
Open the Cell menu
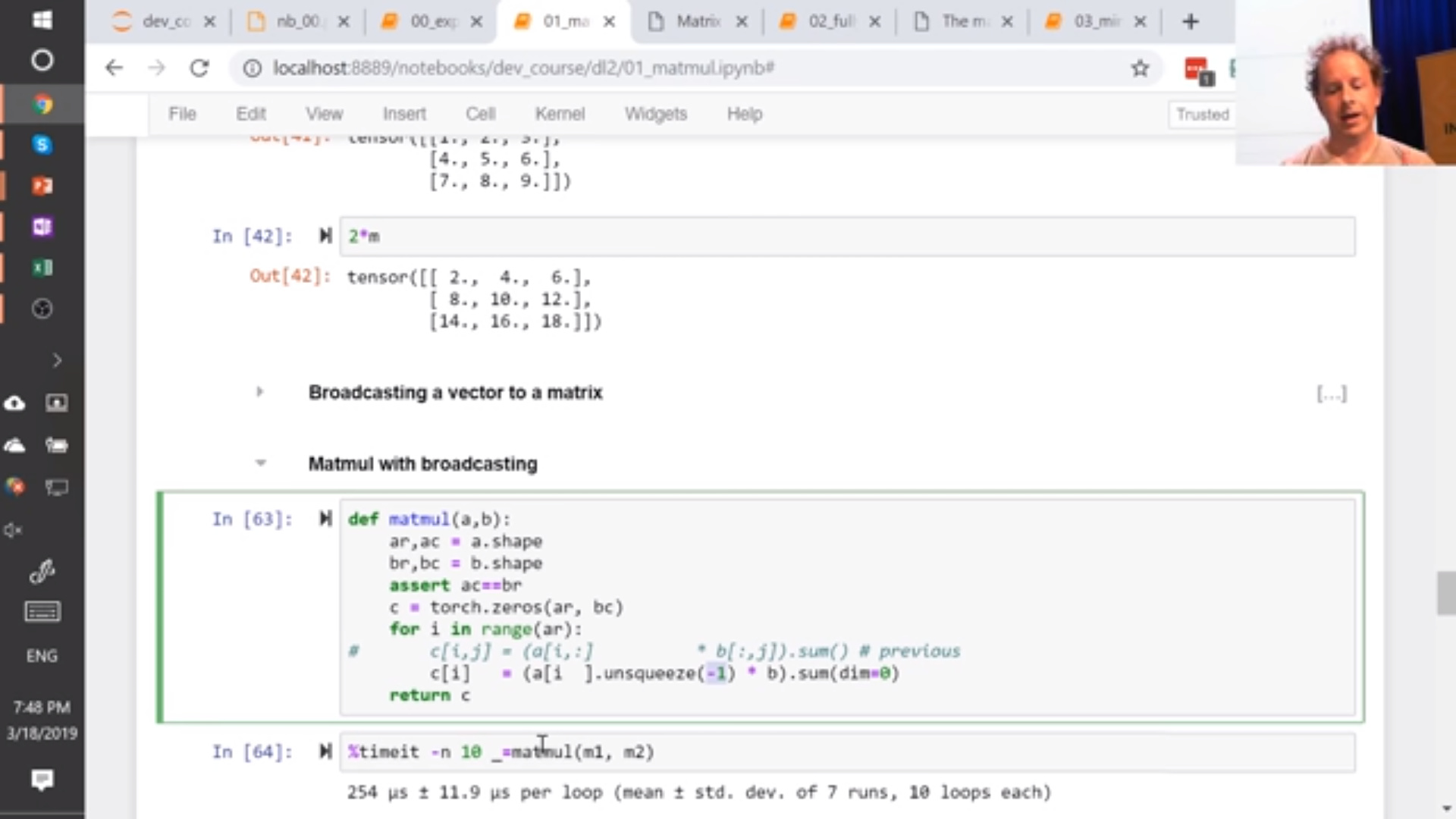tap(480, 114)
